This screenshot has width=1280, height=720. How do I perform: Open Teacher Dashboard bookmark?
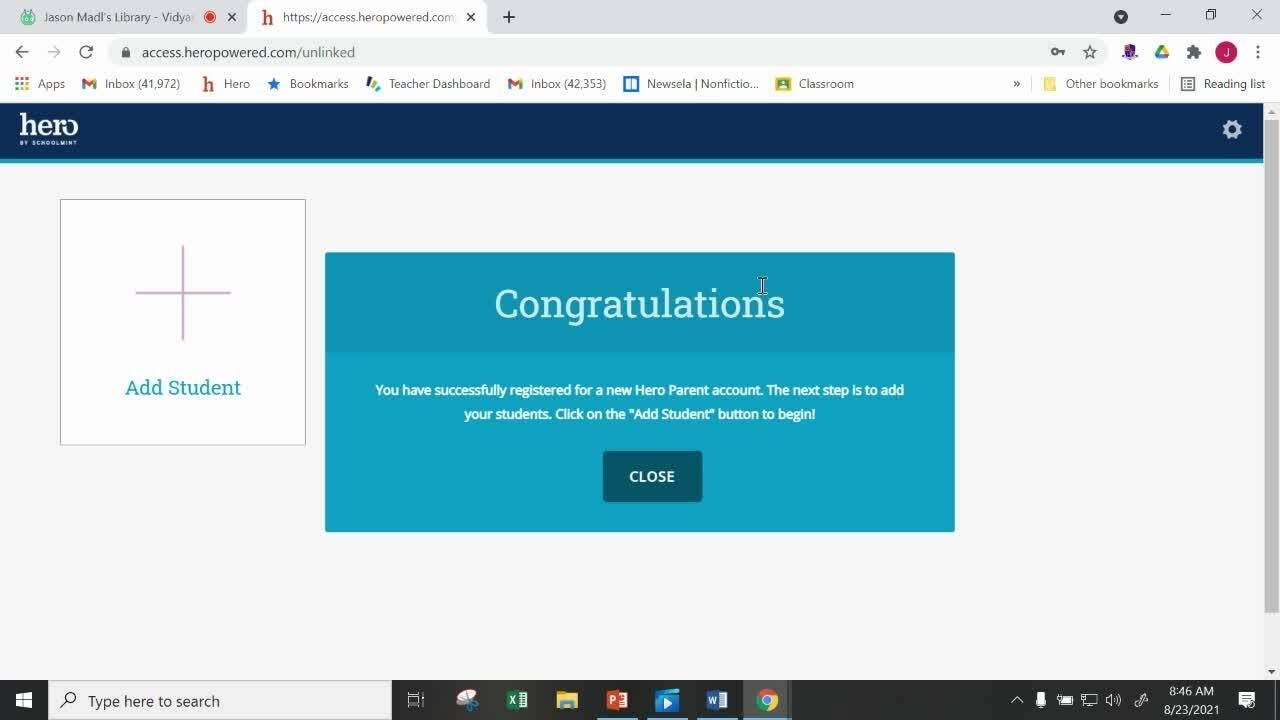click(428, 84)
